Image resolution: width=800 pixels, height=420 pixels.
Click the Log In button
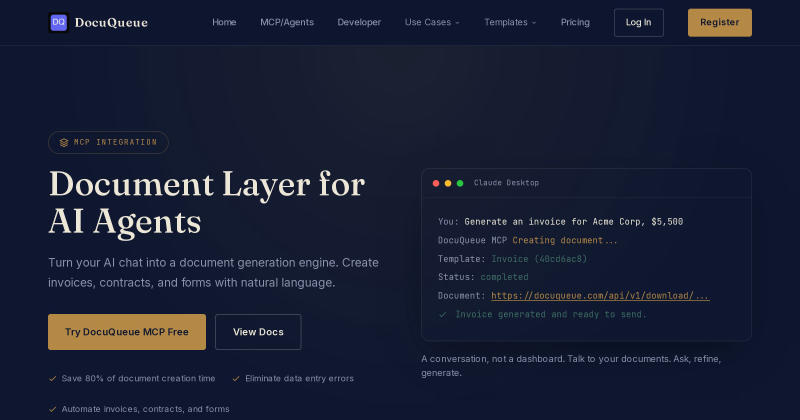click(x=639, y=22)
